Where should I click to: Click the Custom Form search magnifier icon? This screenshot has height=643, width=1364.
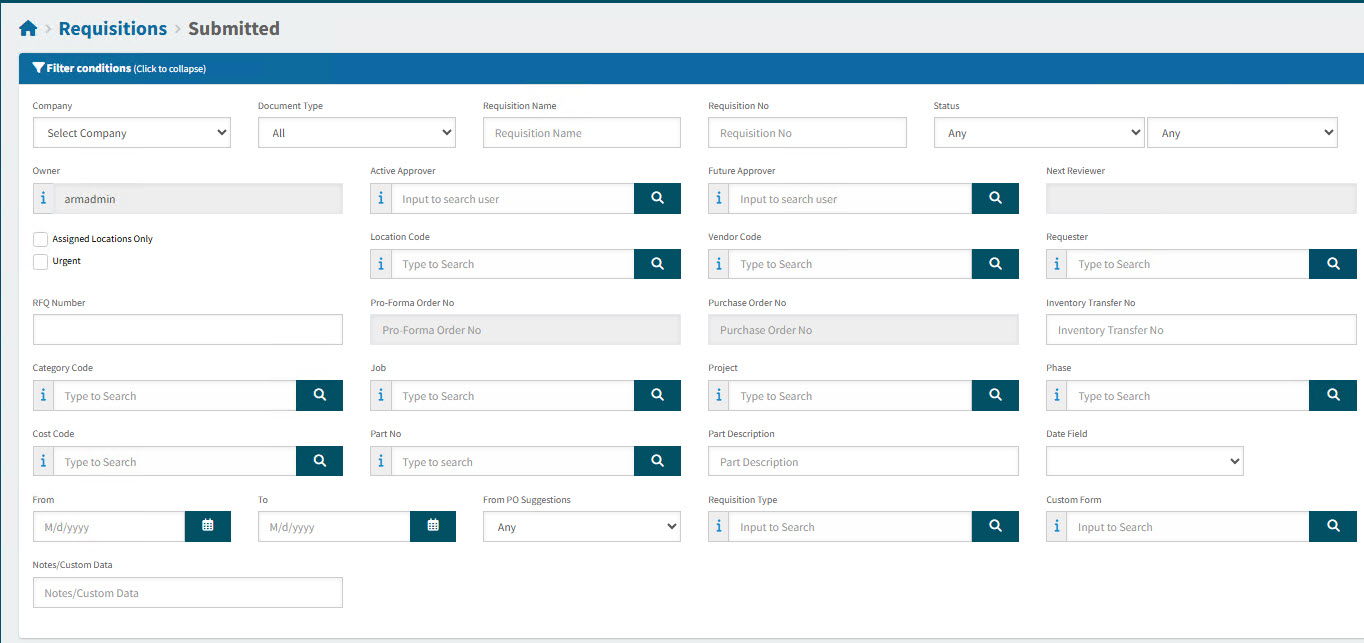1333,527
